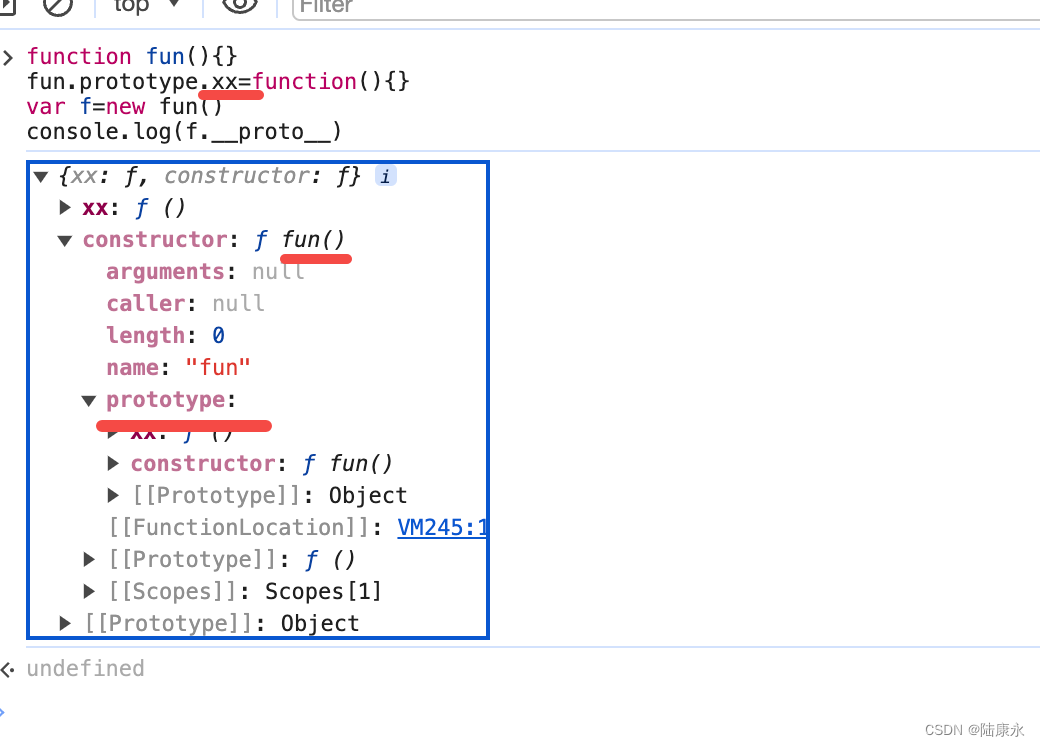Expand '[[Prototype]]: Object' under prototype node

[x=113, y=495]
